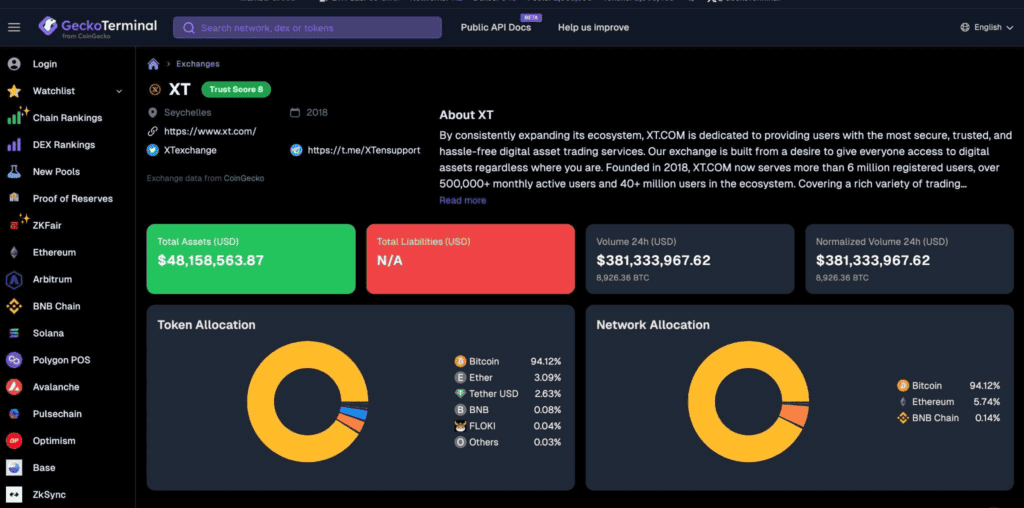Screen dimensions: 1024x508
Task: Go to Chain Rankings in the sidebar
Action: click(x=67, y=118)
